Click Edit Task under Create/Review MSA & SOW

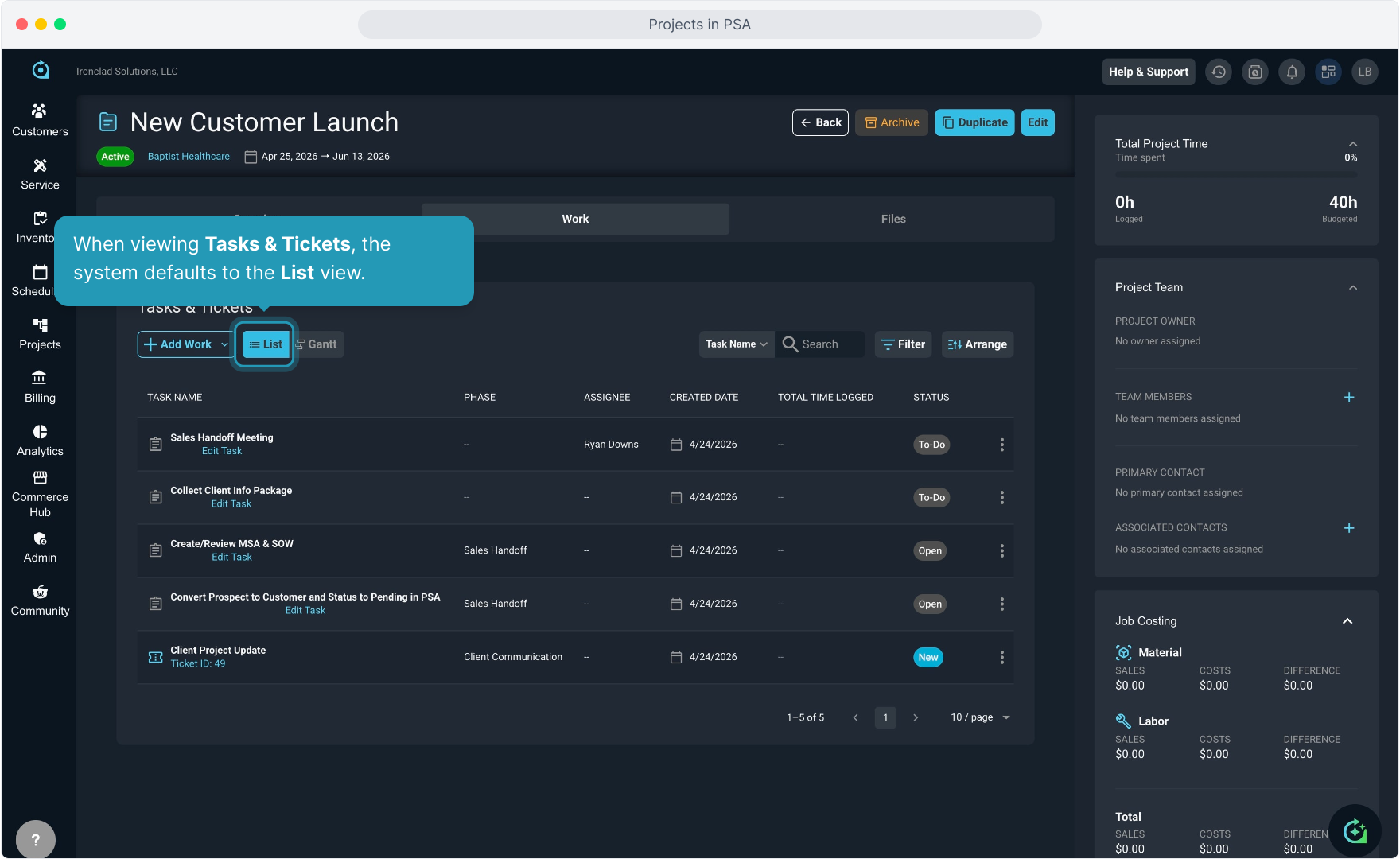[231, 558]
